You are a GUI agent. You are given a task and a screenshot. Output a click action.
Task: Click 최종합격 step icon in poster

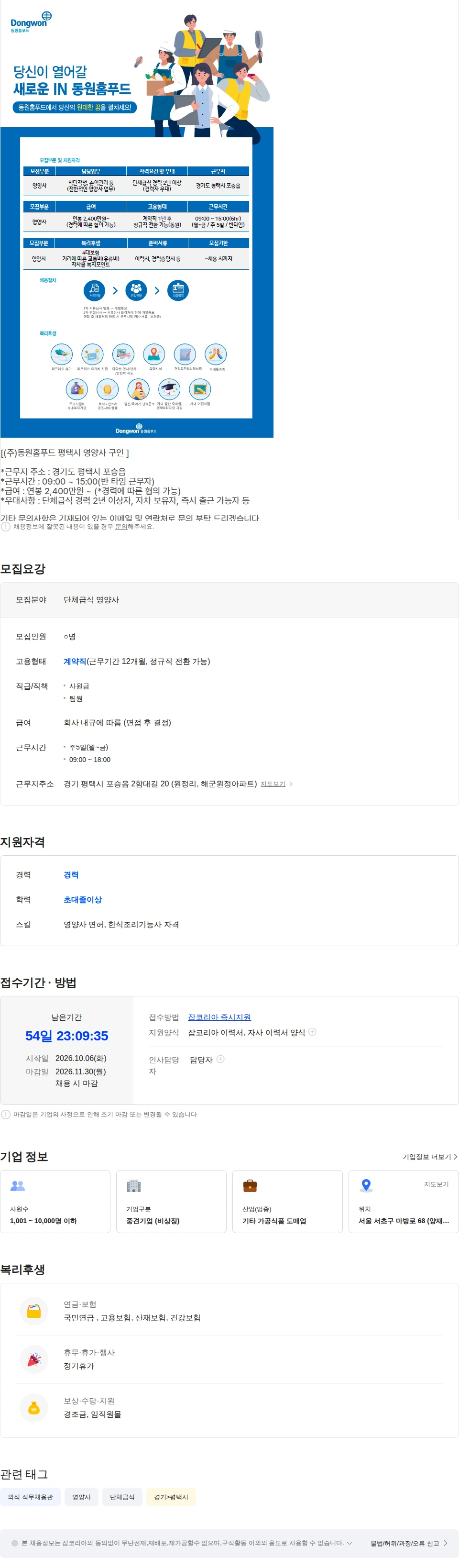pyautogui.click(x=178, y=290)
